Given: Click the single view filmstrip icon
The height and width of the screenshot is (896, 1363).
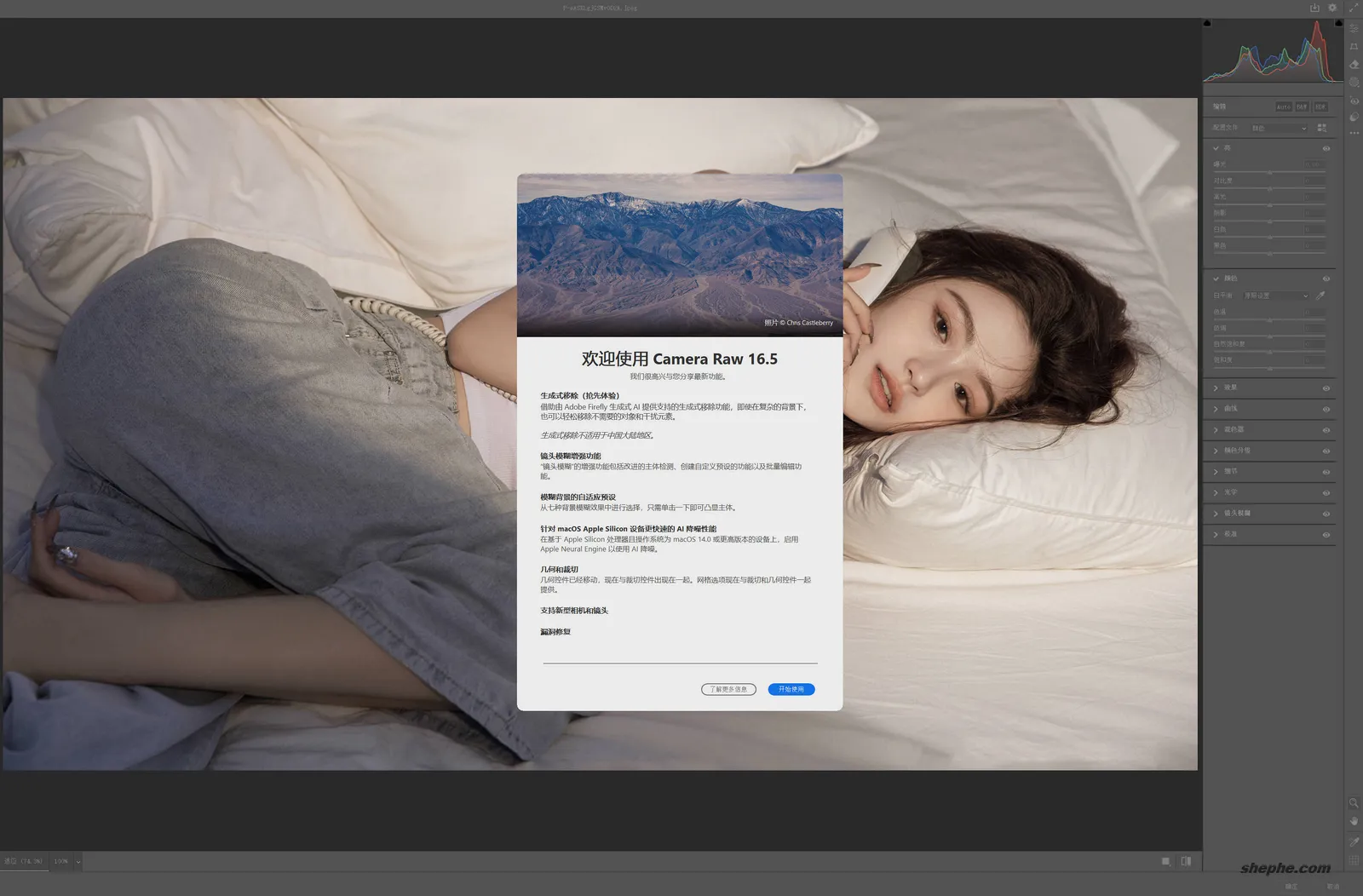Looking at the screenshot, I should [x=1165, y=861].
